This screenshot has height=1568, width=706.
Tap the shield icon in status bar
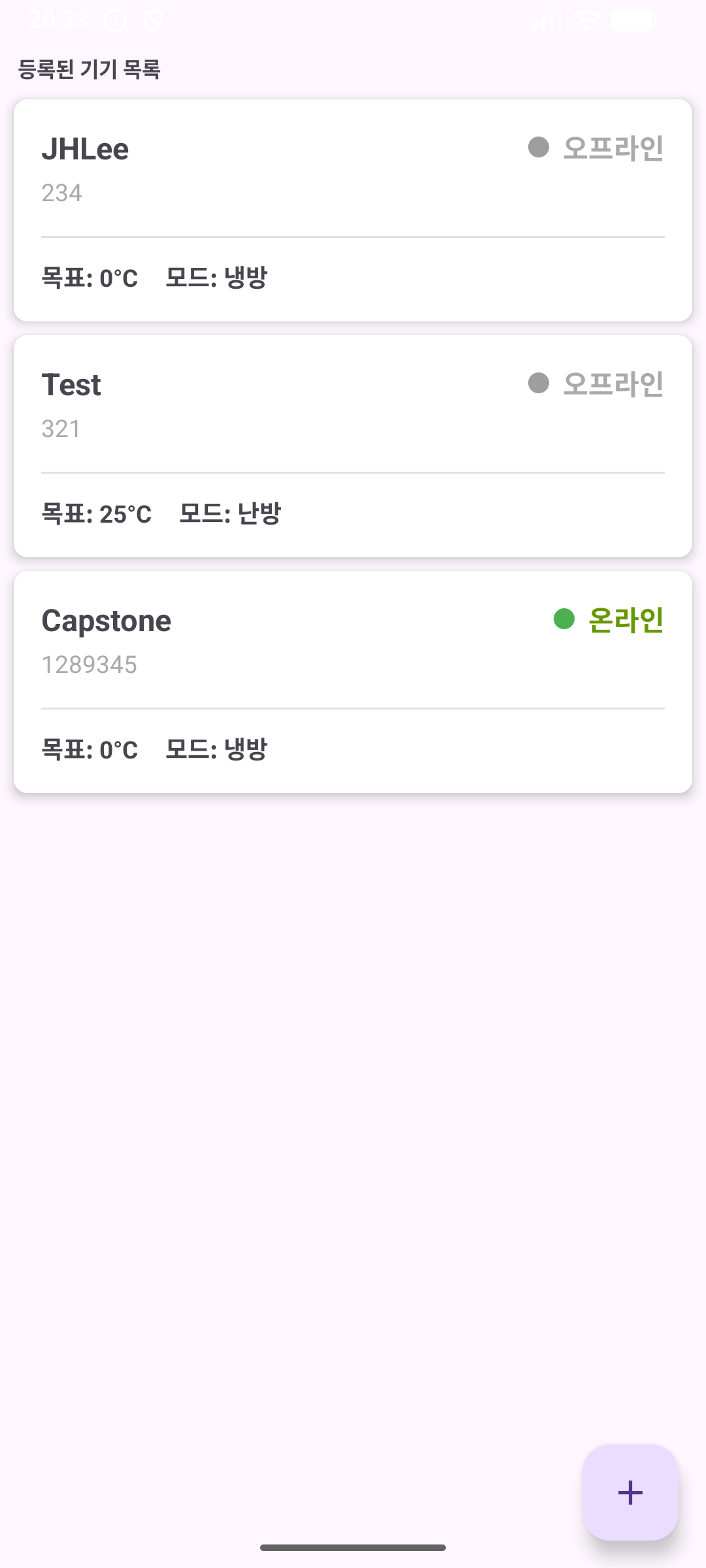coord(153,21)
